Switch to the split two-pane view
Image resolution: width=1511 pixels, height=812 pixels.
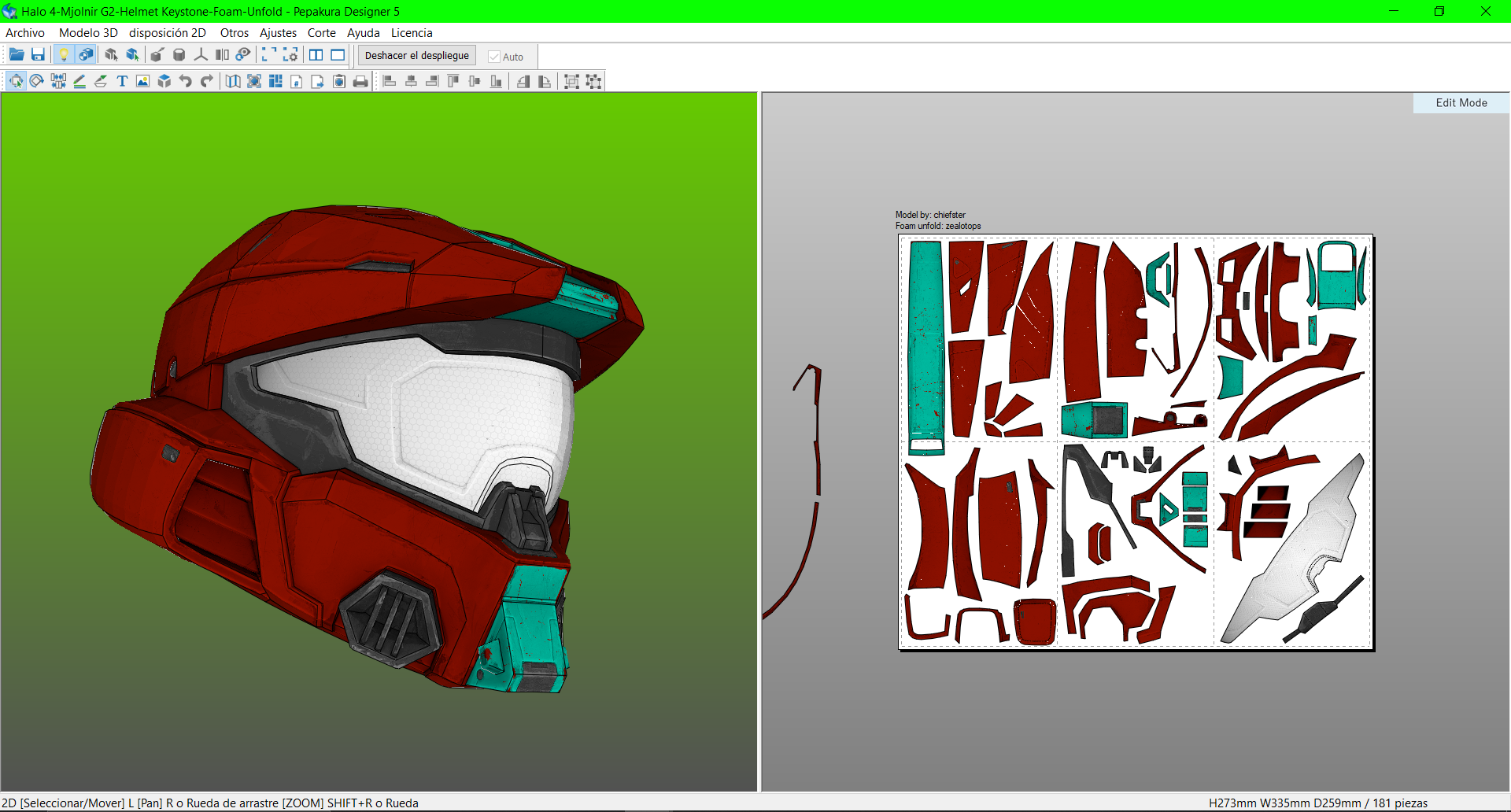(x=316, y=55)
